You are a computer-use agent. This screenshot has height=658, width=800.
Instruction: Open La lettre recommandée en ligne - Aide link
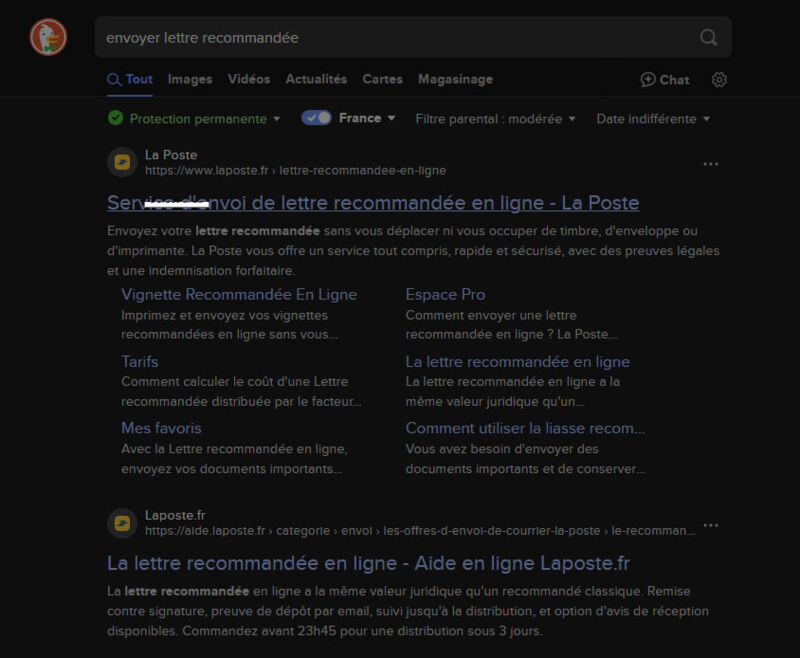pyautogui.click(x=368, y=563)
